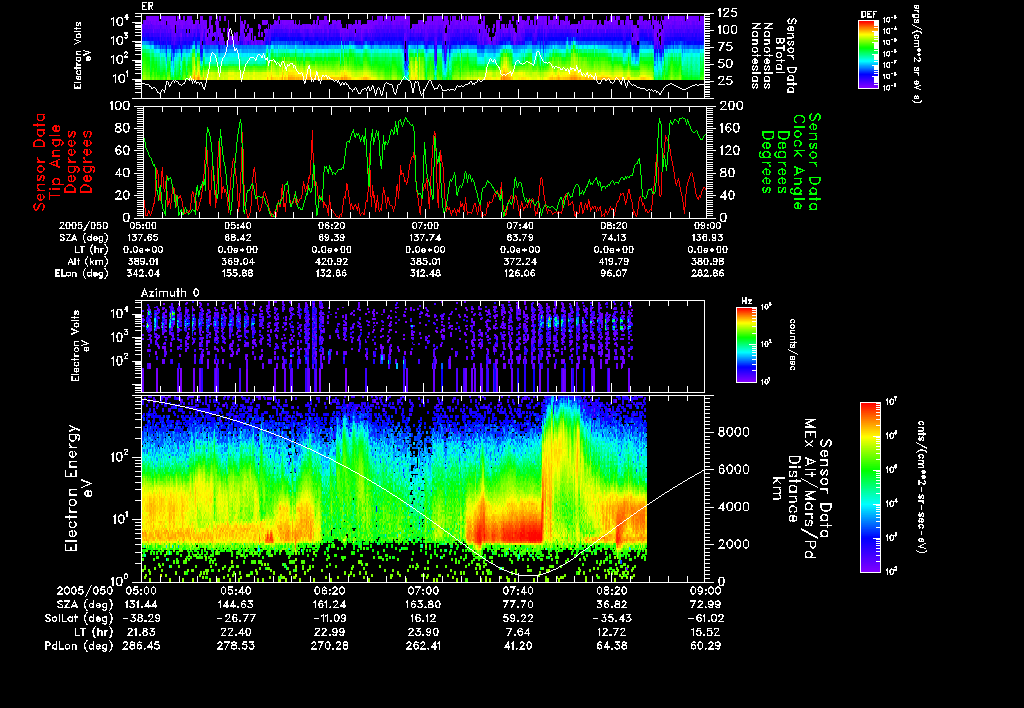This screenshot has width=1024, height=708.
Task: Click the altitude value 420.92
Action: click(331, 262)
